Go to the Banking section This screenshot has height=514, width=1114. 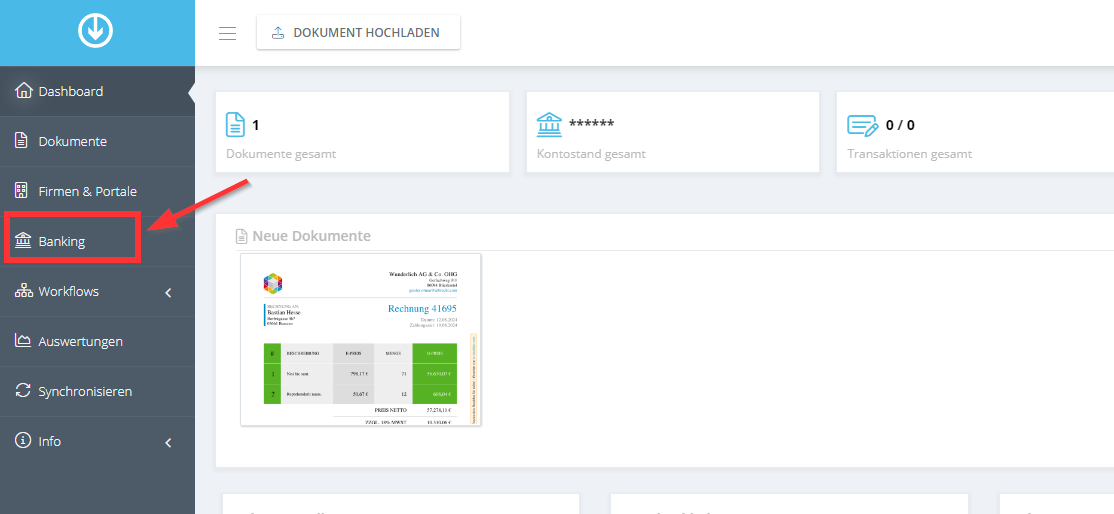[97, 241]
